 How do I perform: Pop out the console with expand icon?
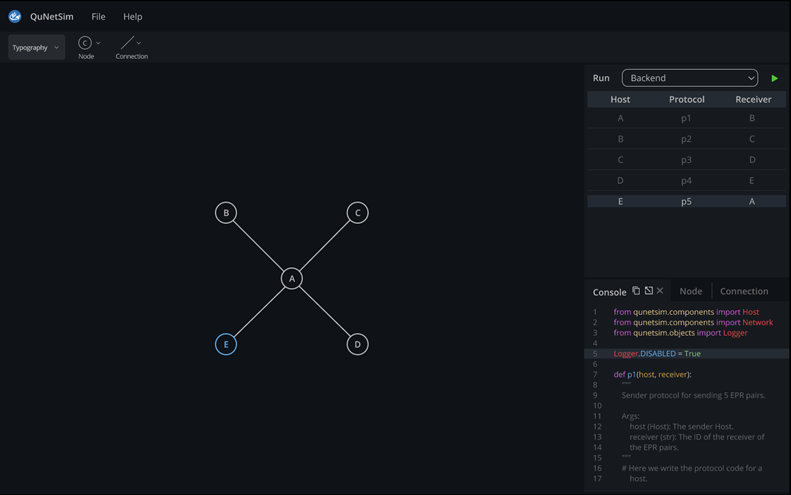648,291
